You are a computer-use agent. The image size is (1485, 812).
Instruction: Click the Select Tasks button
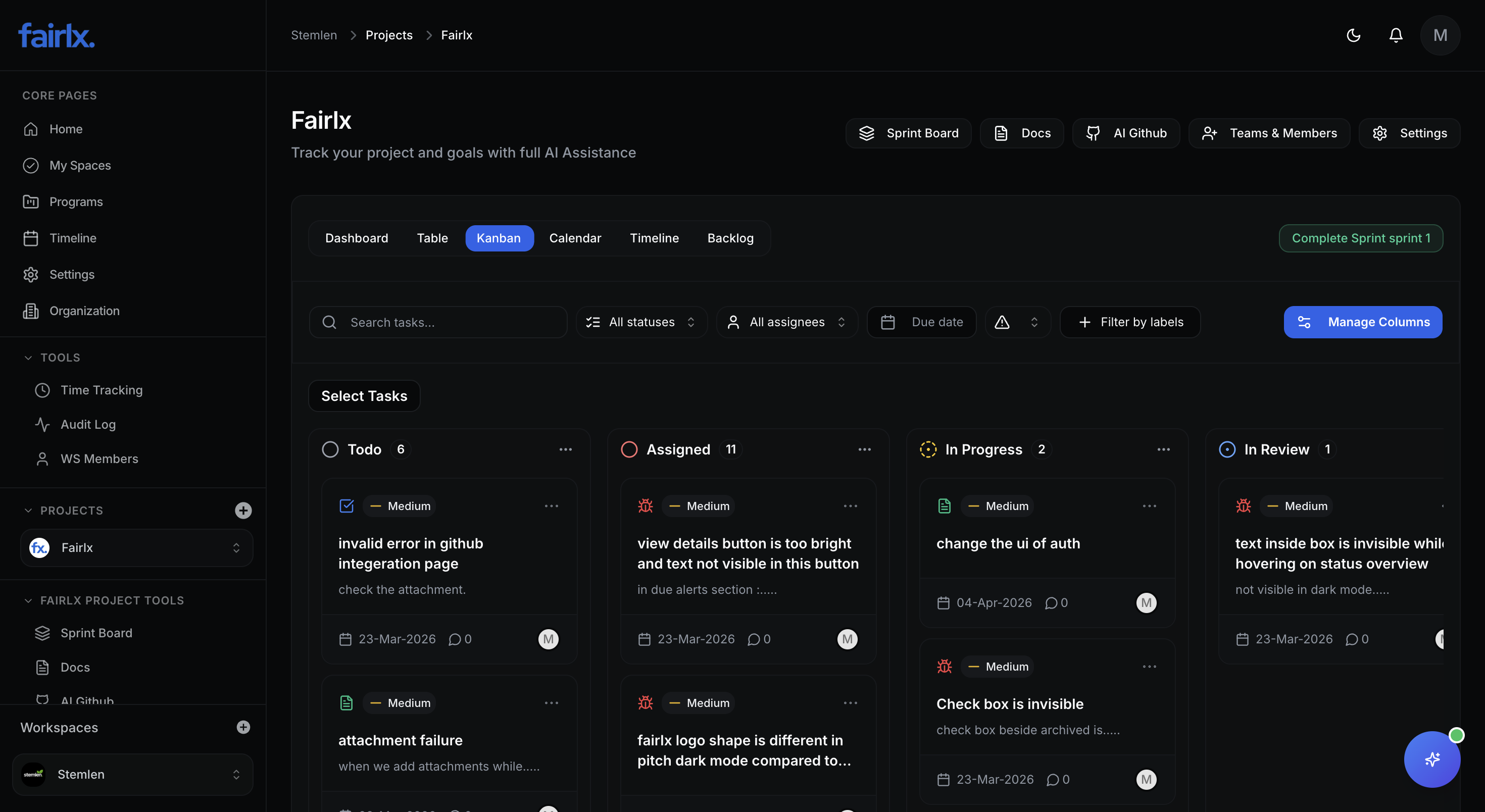pos(364,396)
